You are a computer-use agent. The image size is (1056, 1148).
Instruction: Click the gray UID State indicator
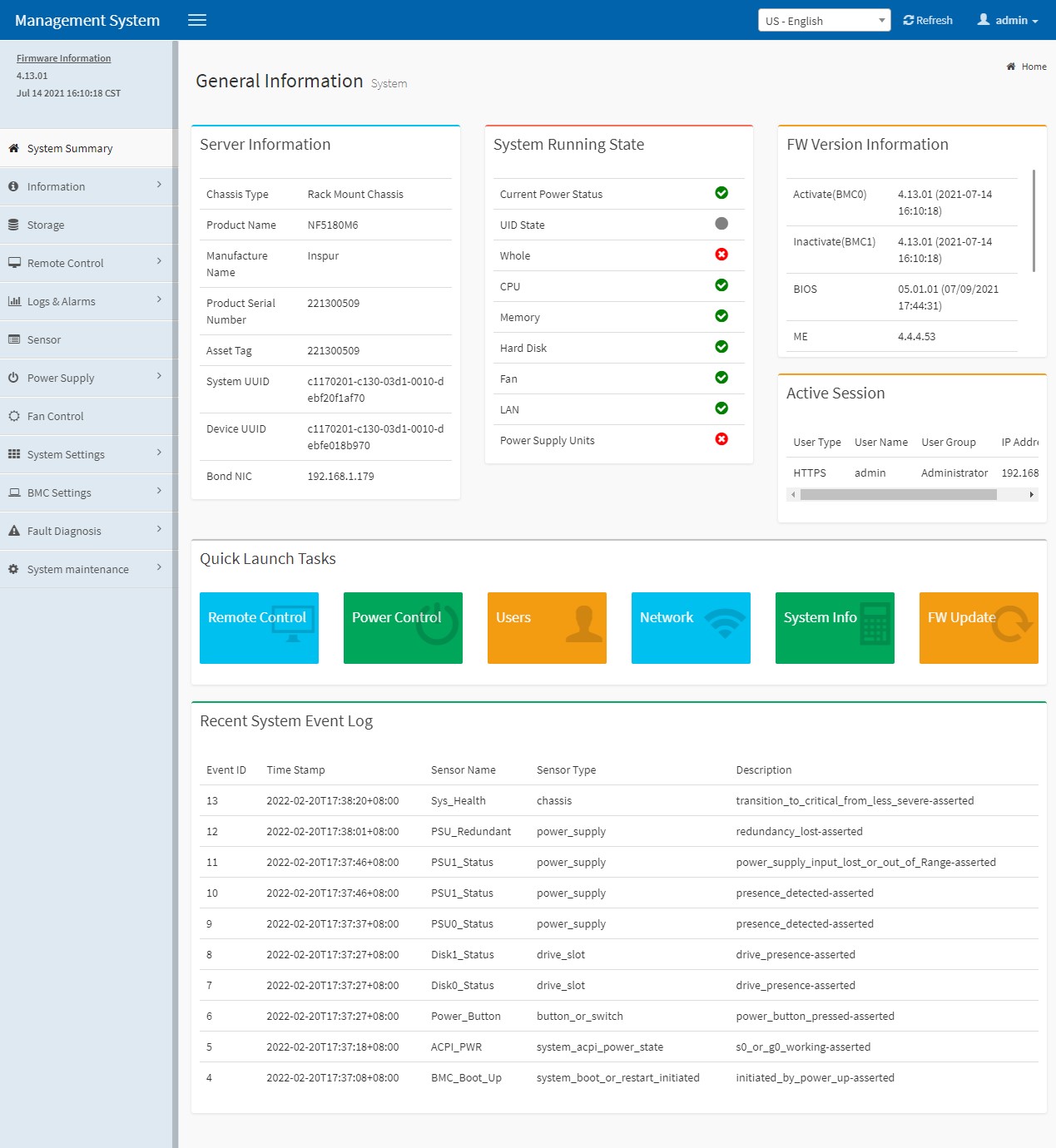pyautogui.click(x=721, y=224)
